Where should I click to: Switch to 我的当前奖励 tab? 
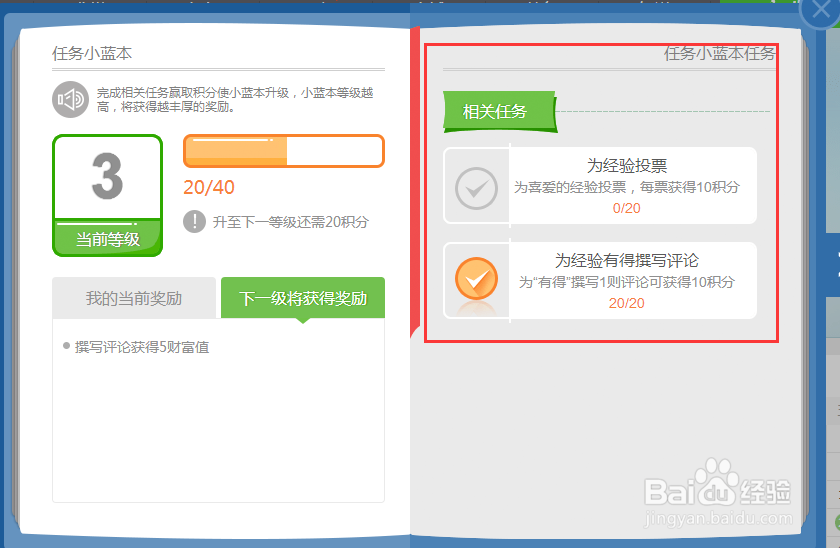click(x=134, y=298)
